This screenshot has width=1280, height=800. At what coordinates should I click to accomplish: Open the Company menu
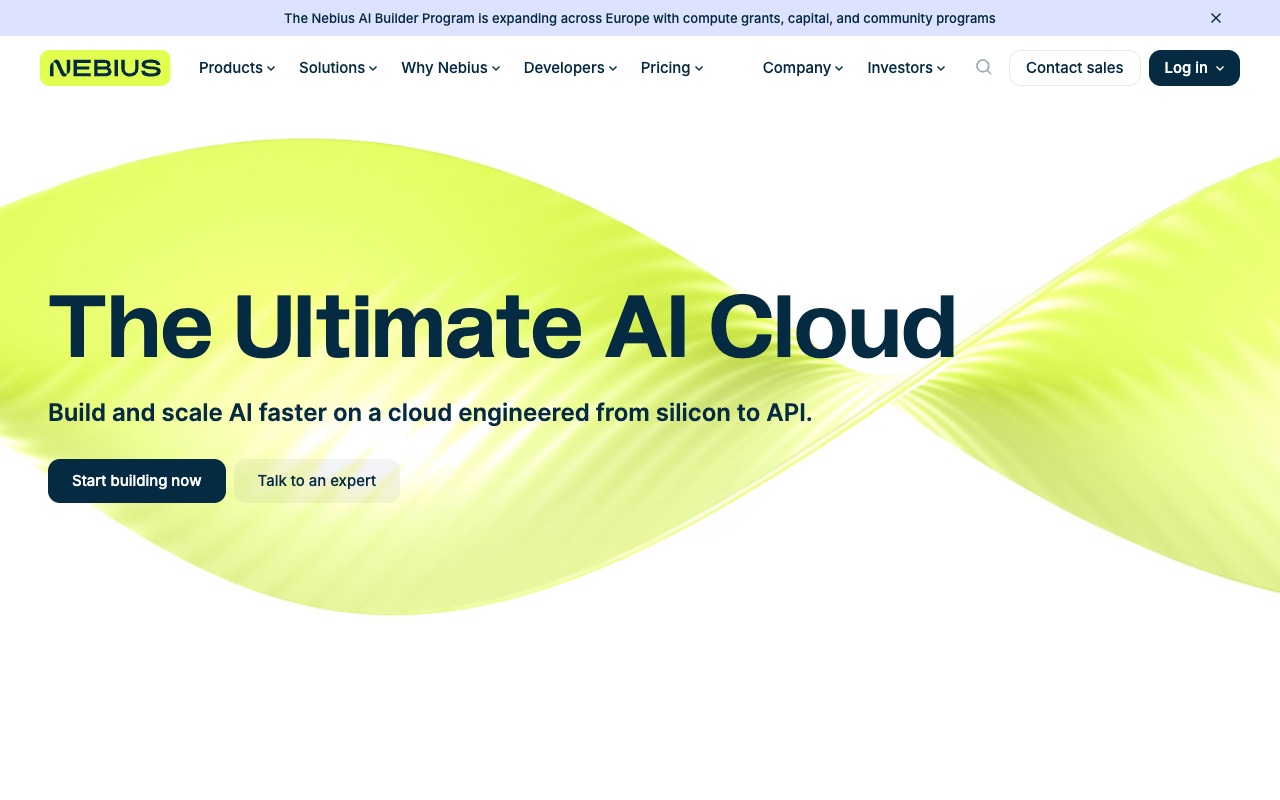click(x=803, y=68)
